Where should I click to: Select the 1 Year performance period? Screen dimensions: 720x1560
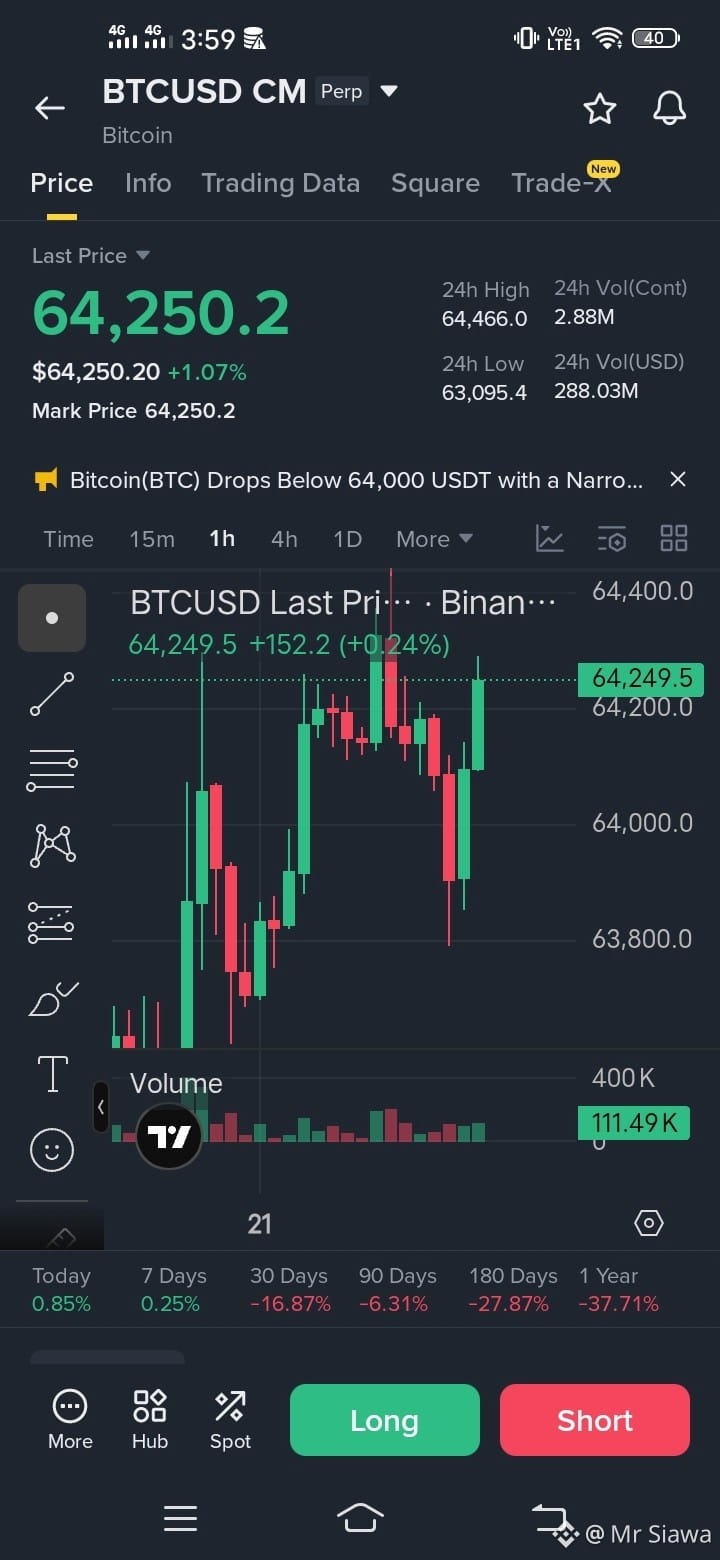(618, 1289)
